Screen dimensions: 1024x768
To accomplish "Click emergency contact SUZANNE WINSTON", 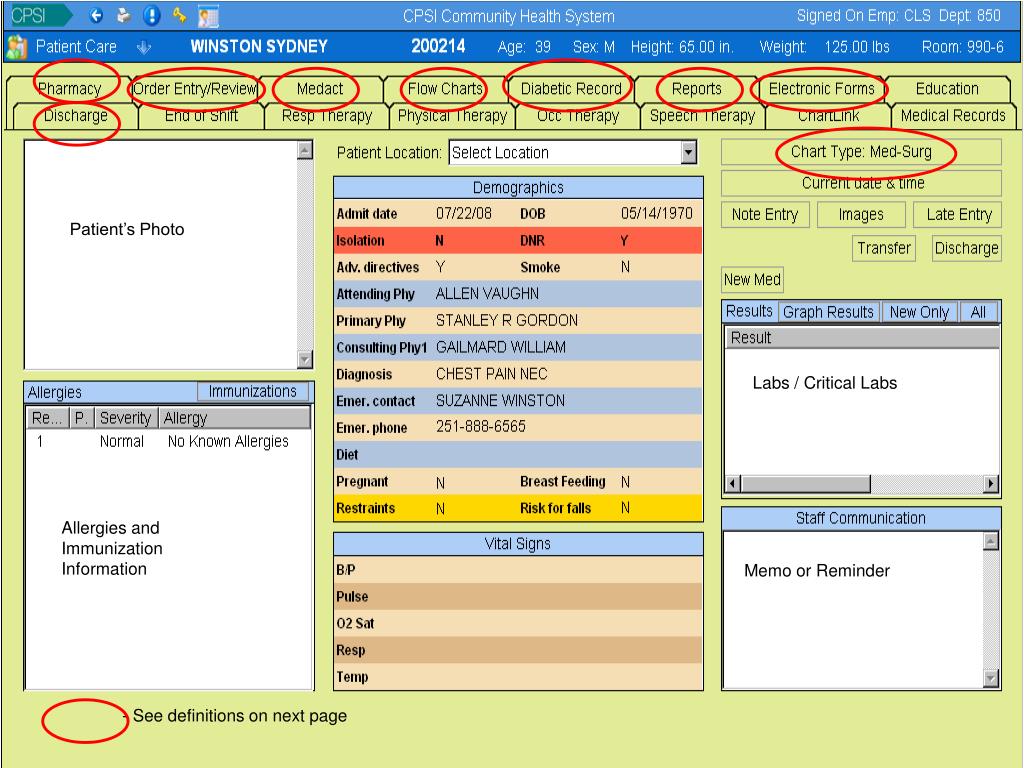I will coord(500,401).
